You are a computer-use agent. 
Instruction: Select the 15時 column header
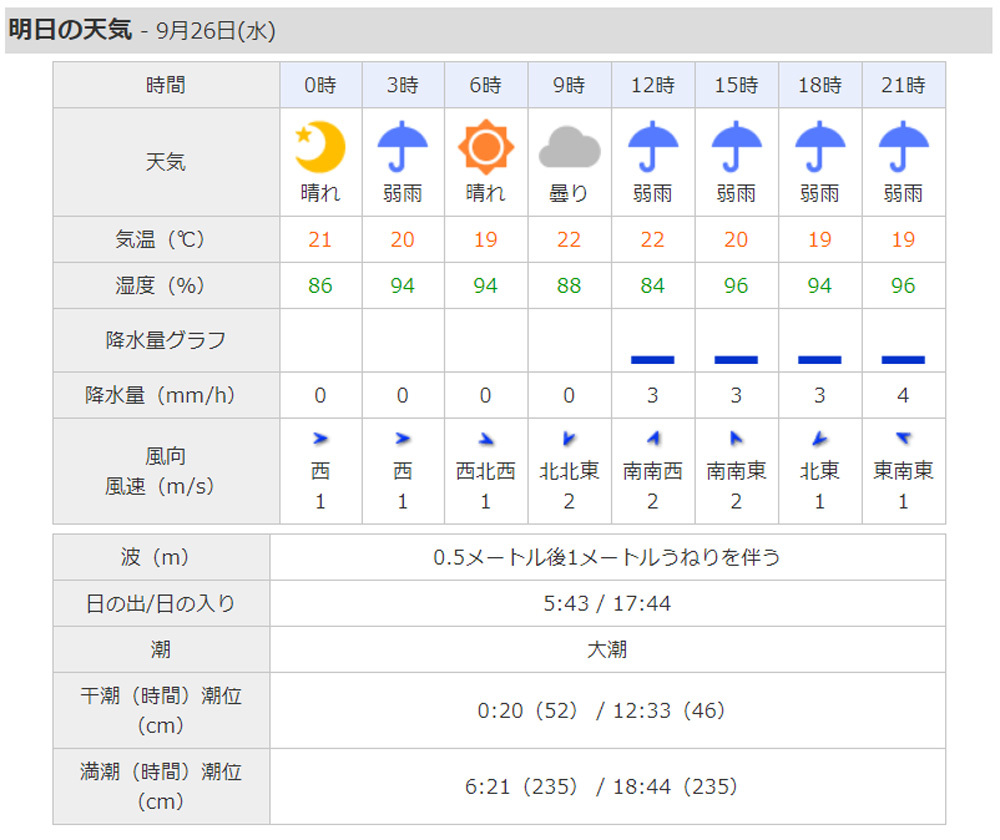point(736,86)
